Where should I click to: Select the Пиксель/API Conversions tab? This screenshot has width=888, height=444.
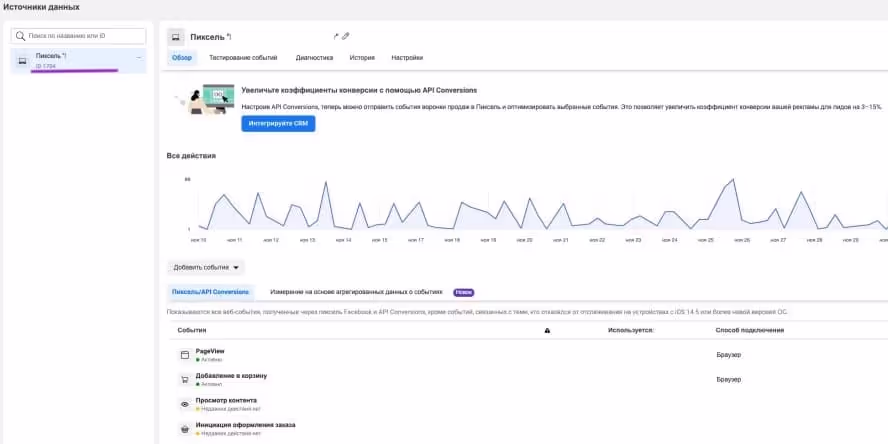coord(210,292)
